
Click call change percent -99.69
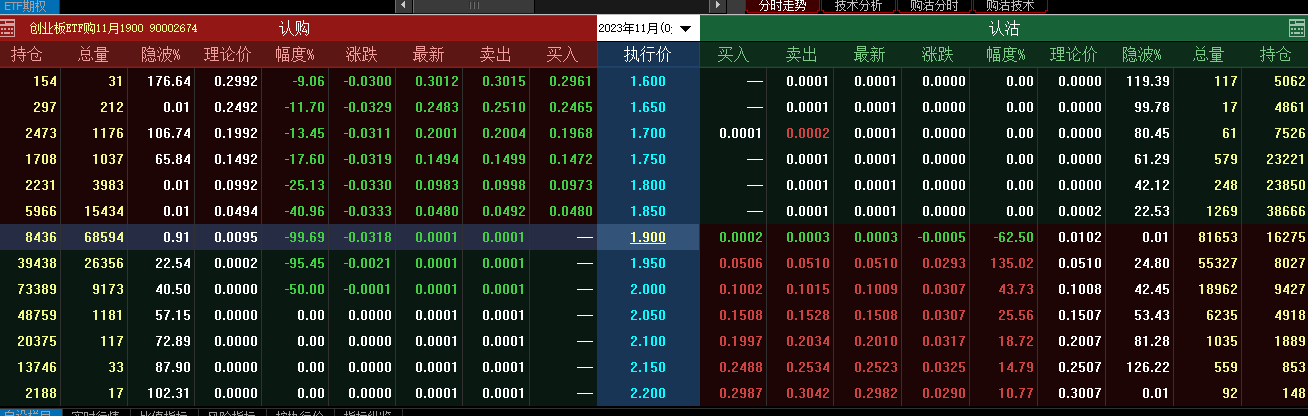pyautogui.click(x=303, y=237)
